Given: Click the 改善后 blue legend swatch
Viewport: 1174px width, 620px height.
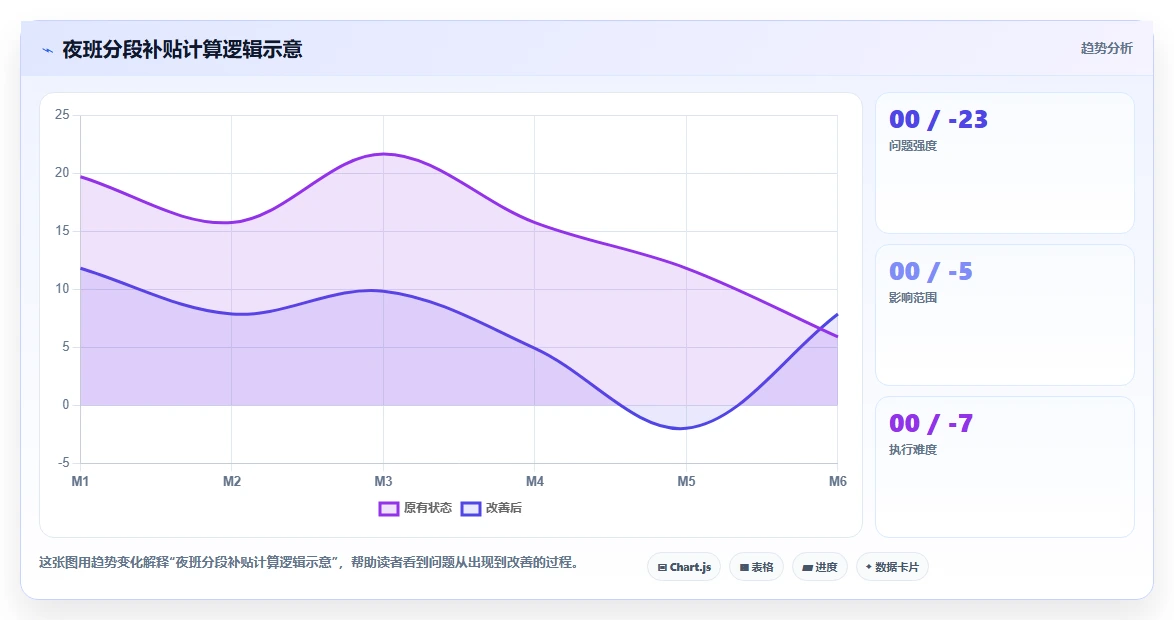Looking at the screenshot, I should [470, 508].
